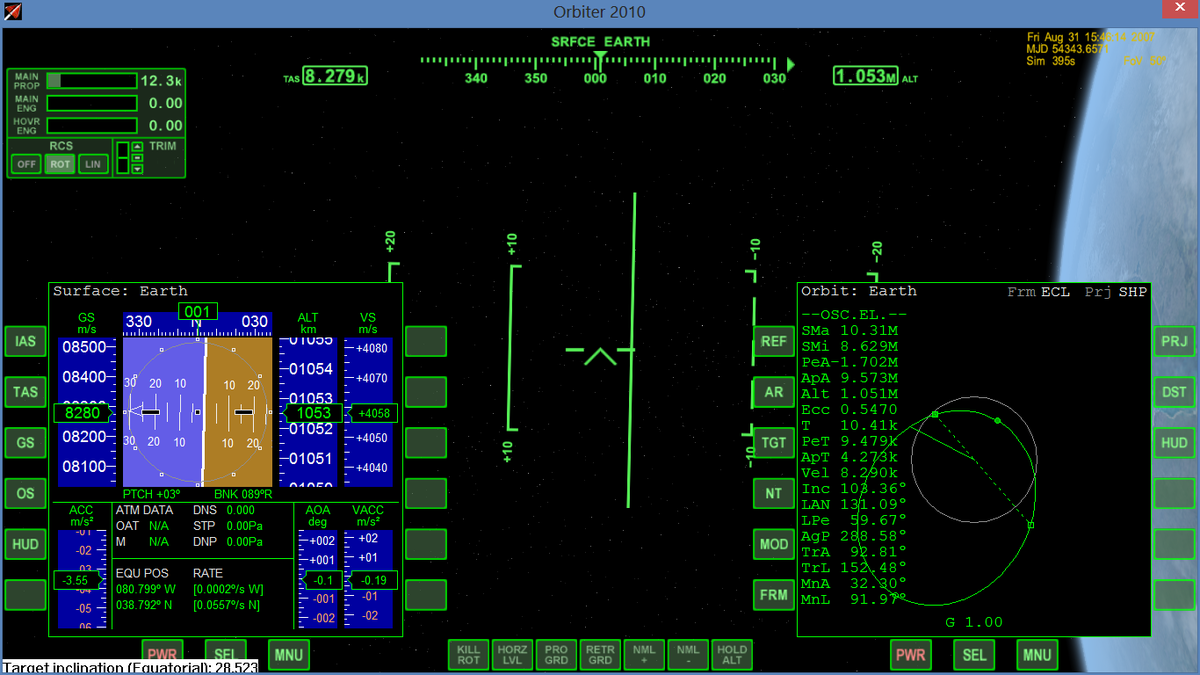Click TGT on the Orbit MFD
1200x675 pixels.
point(773,443)
